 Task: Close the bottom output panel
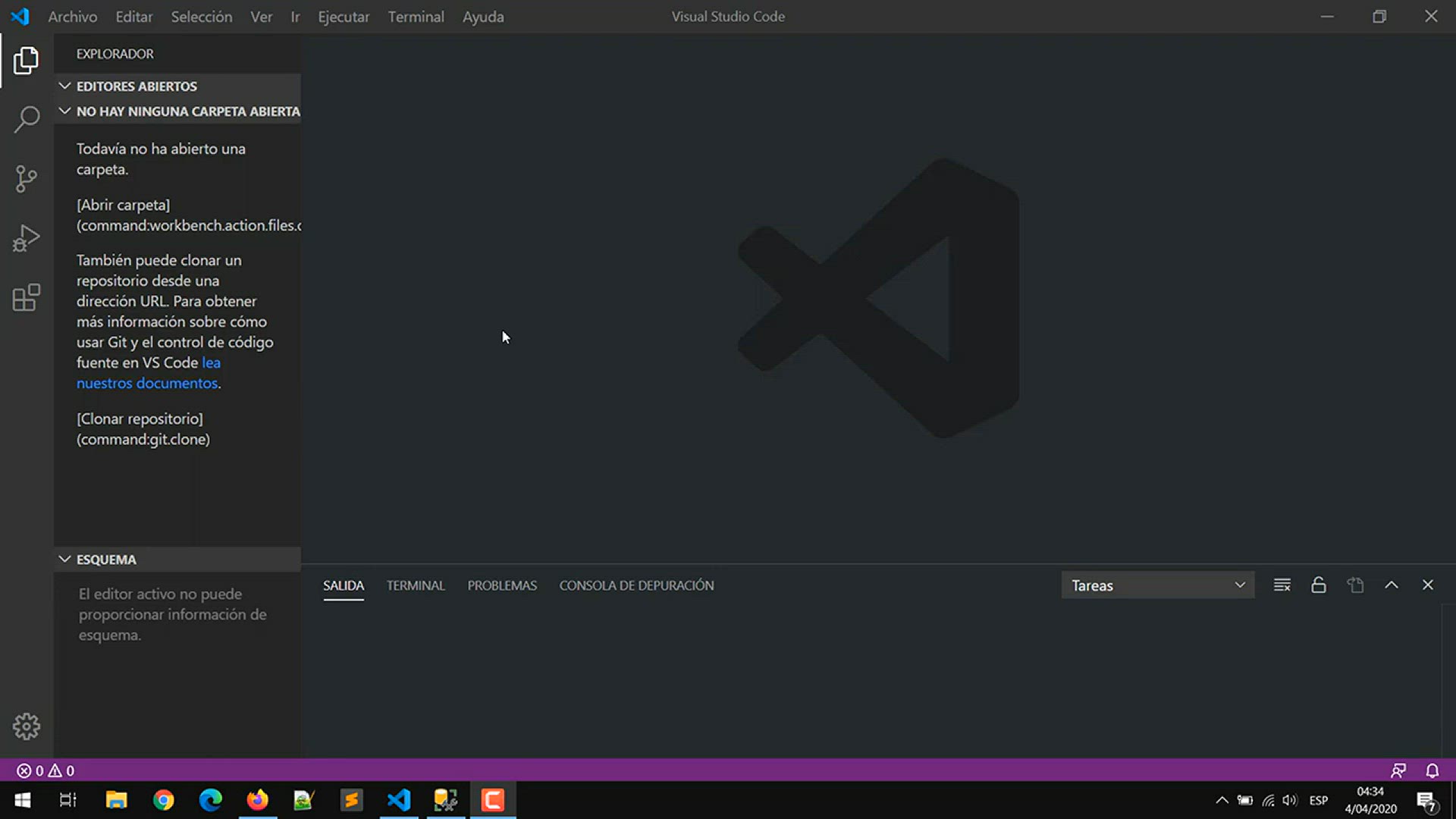1428,585
